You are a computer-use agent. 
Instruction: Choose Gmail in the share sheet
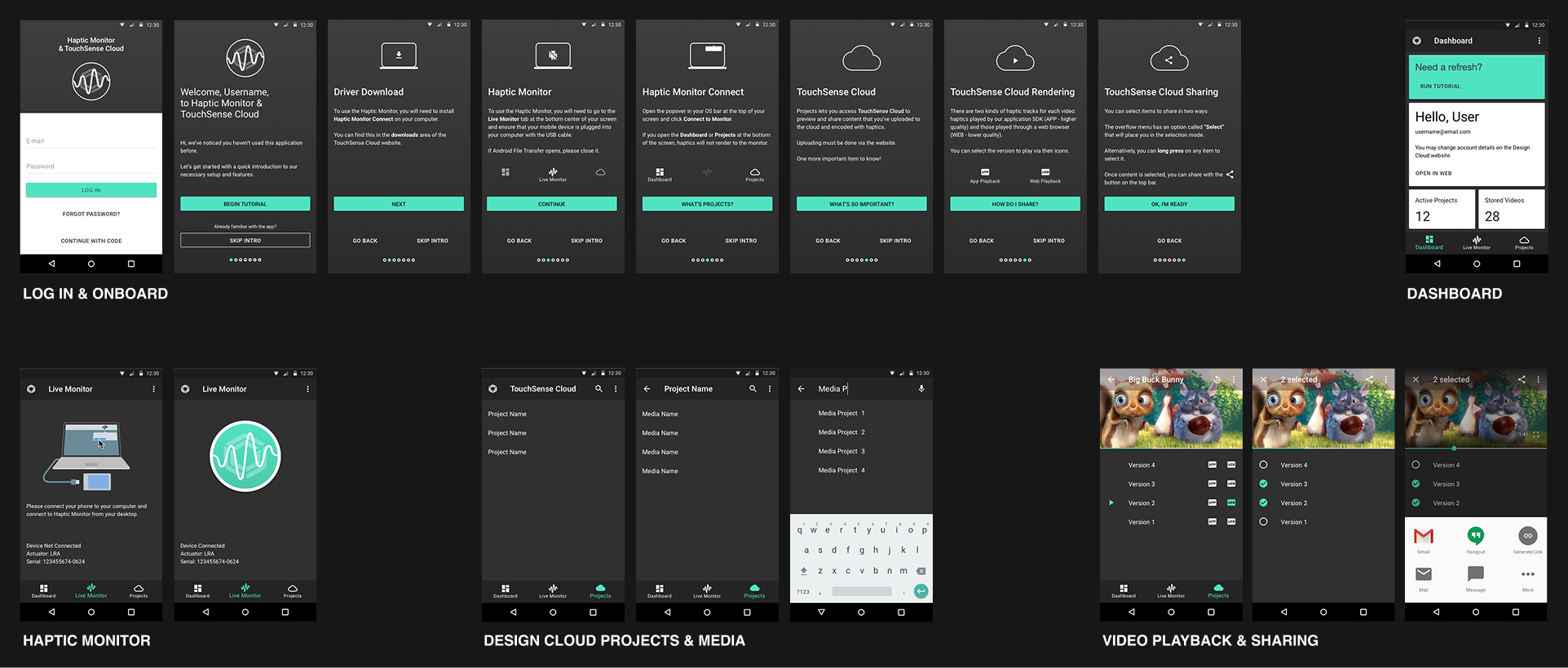pyautogui.click(x=1424, y=539)
